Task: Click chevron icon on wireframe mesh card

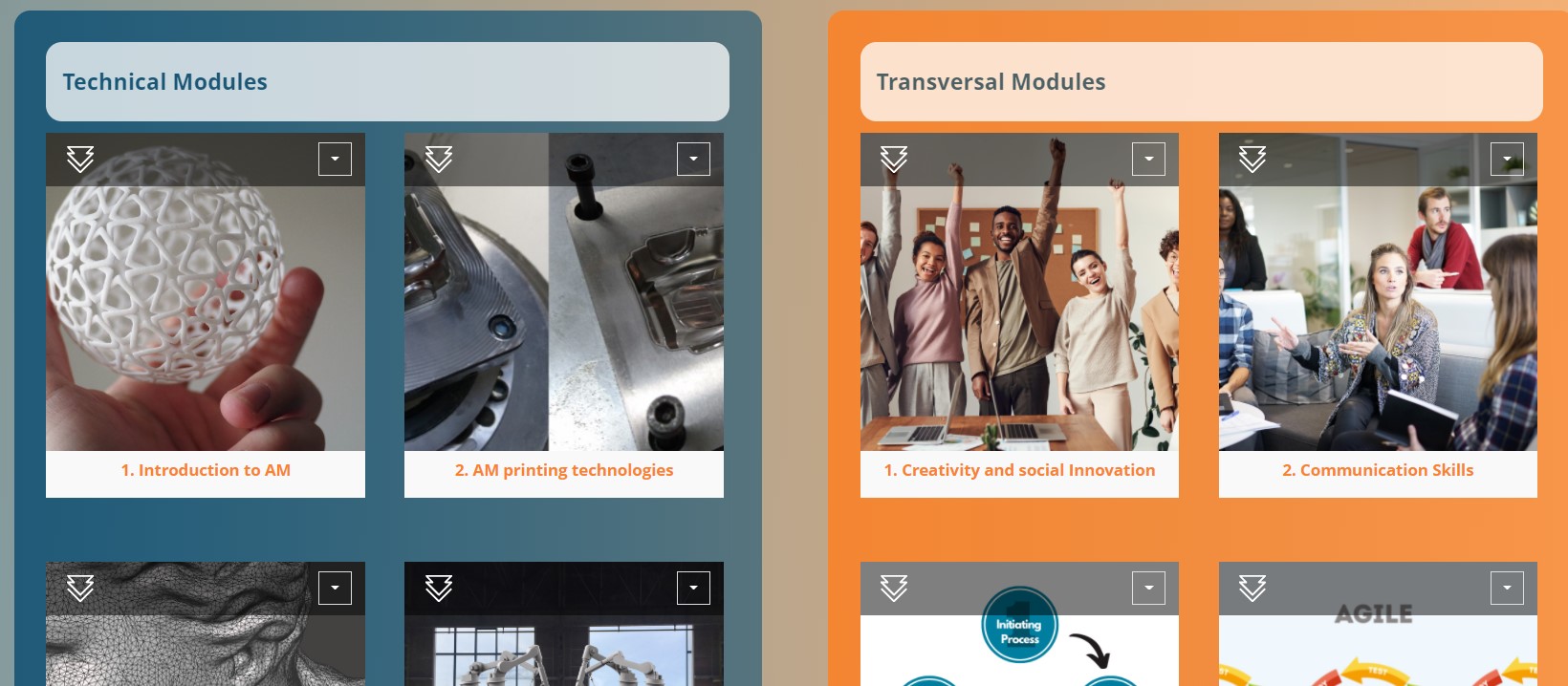Action: [80, 588]
